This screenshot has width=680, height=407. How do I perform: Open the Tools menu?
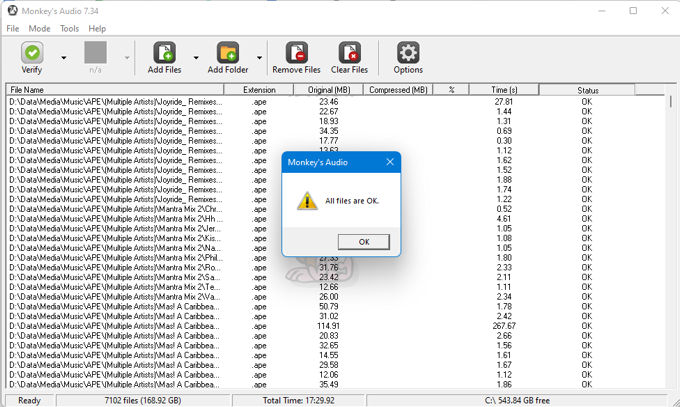(x=69, y=29)
